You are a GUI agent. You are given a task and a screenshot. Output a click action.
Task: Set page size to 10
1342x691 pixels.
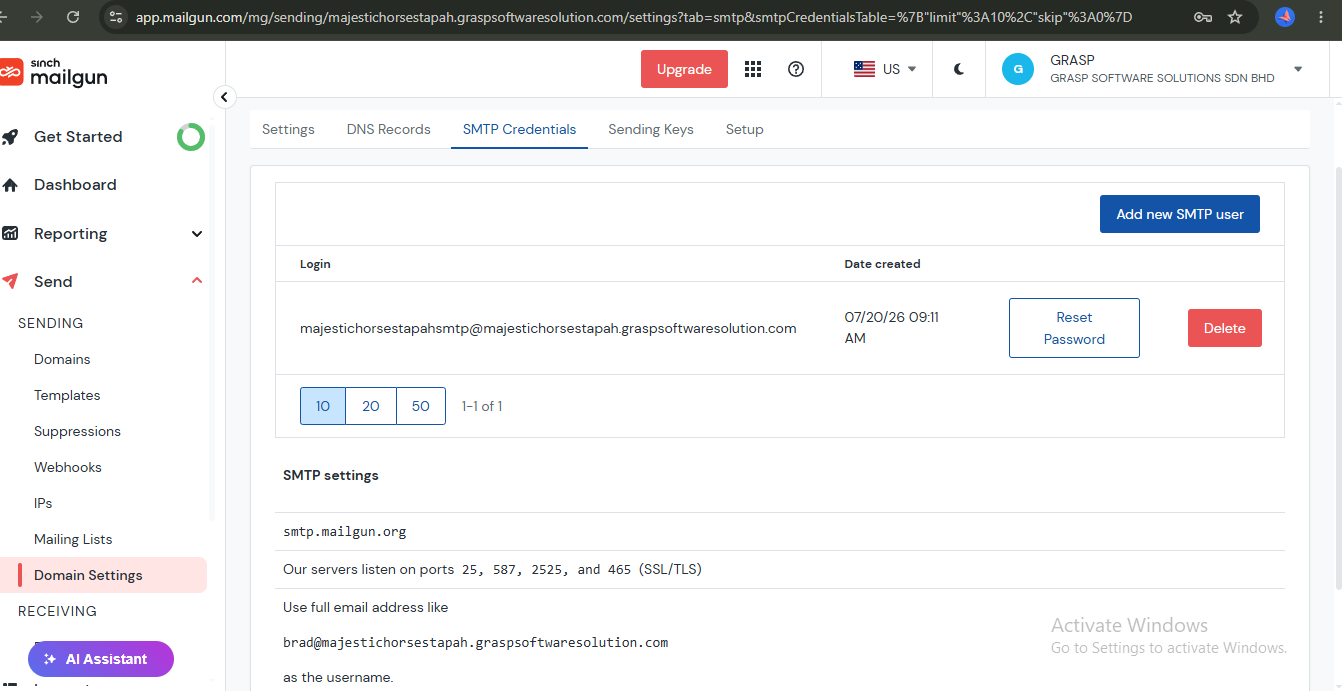(x=323, y=406)
